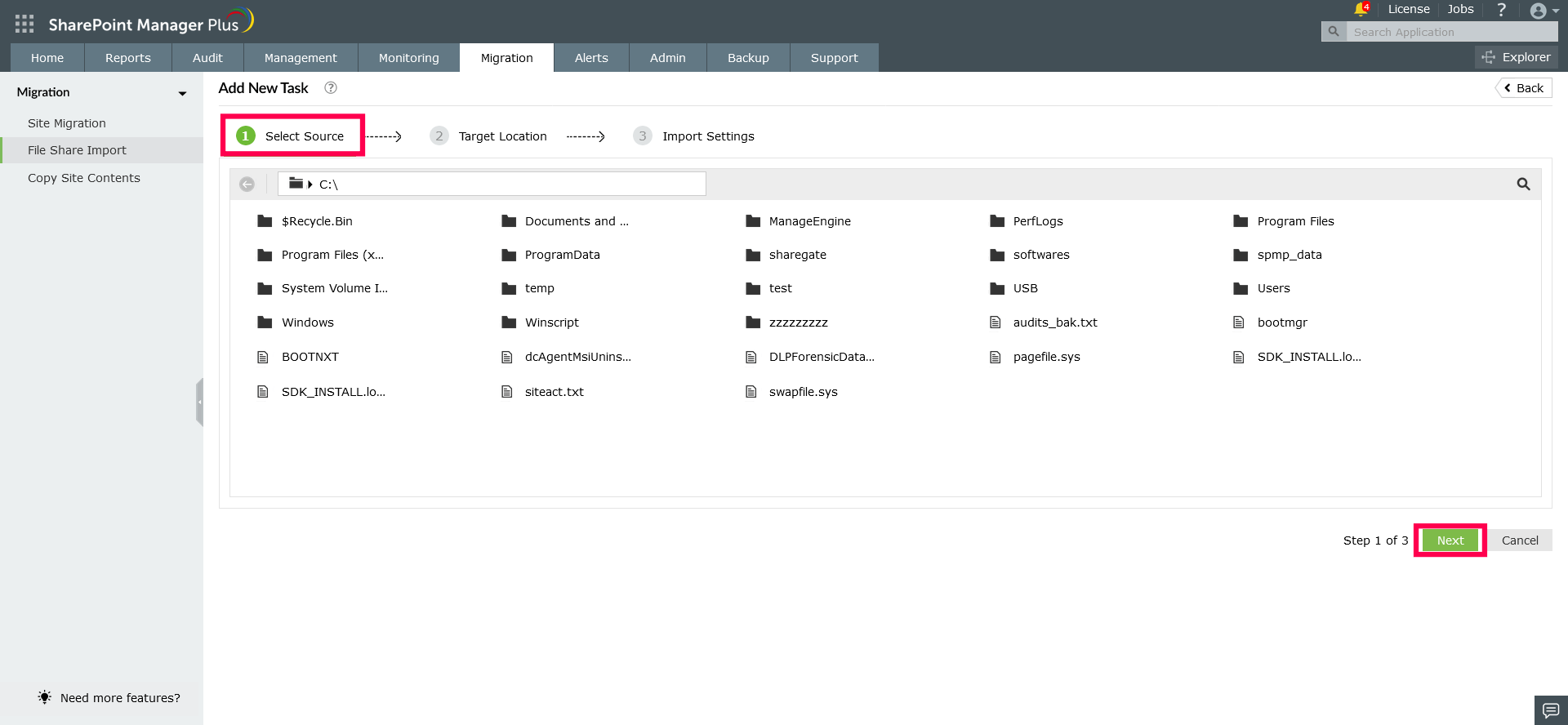Select the Documents and ... folder name
The height and width of the screenshot is (725, 1568).
[577, 221]
